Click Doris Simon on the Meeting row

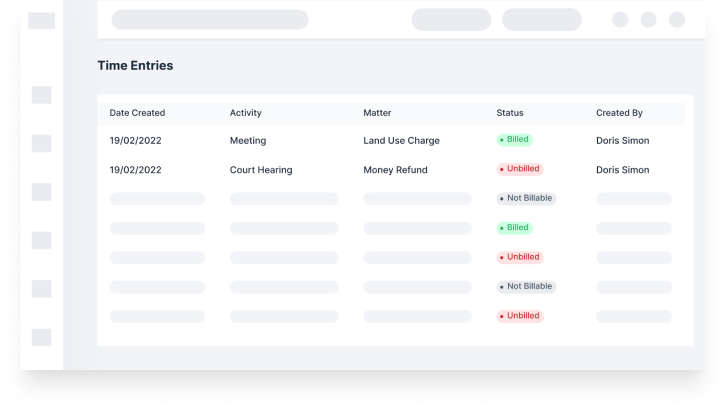click(x=622, y=141)
